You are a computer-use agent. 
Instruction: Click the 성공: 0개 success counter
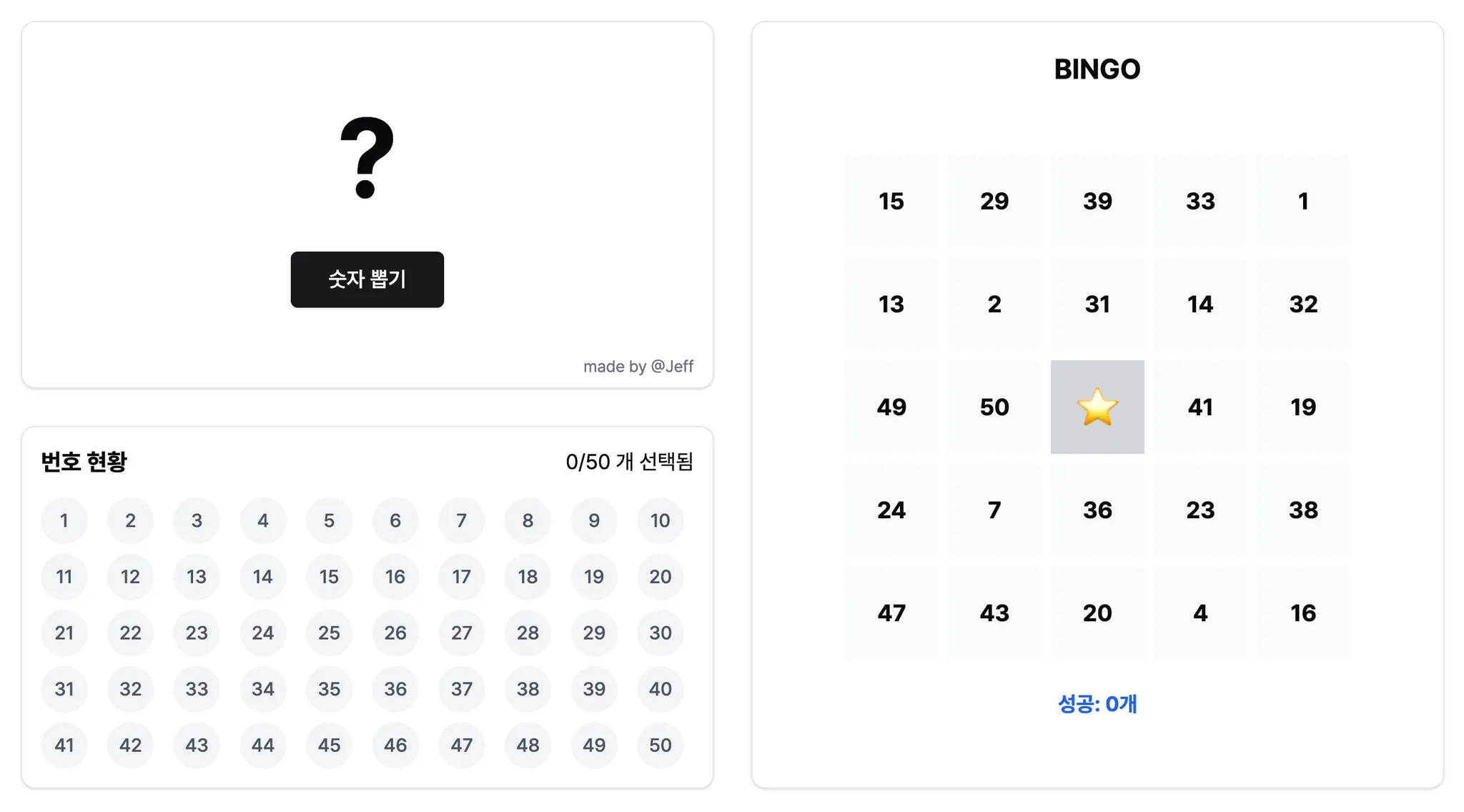[1097, 704]
